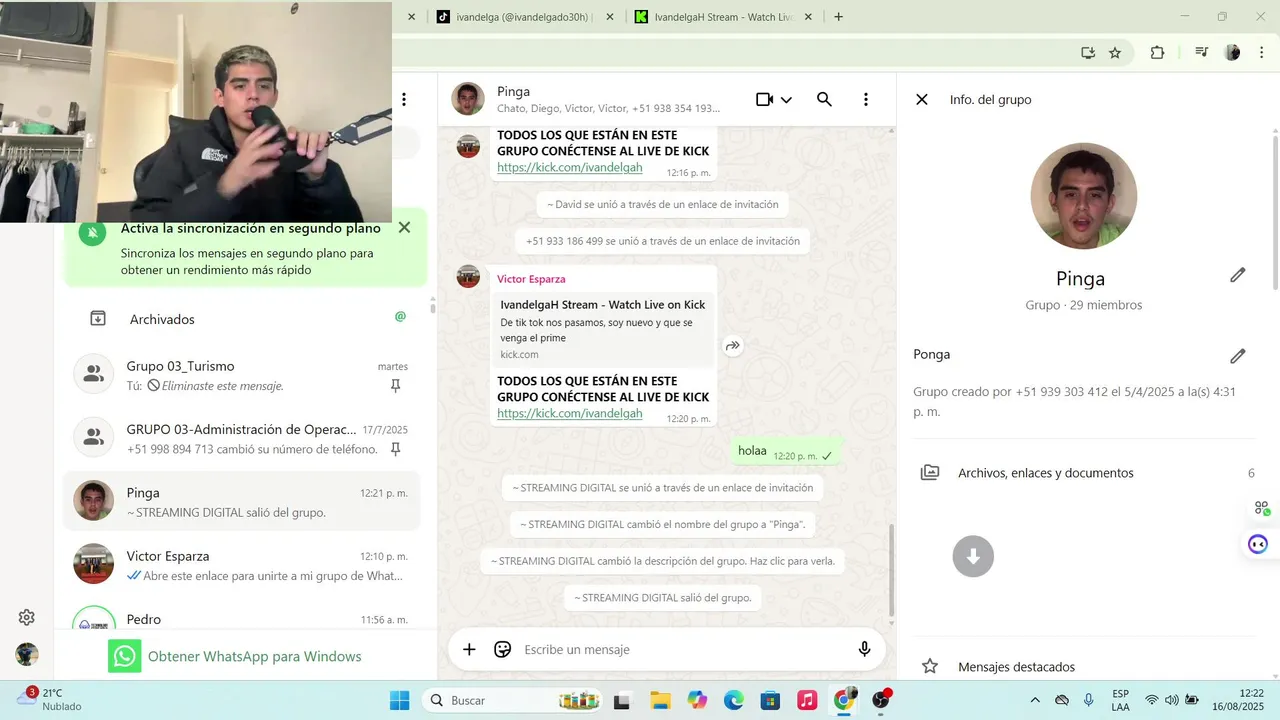Open the Pinga group profile photo
Screen dimensions: 1280x720
(1083, 196)
